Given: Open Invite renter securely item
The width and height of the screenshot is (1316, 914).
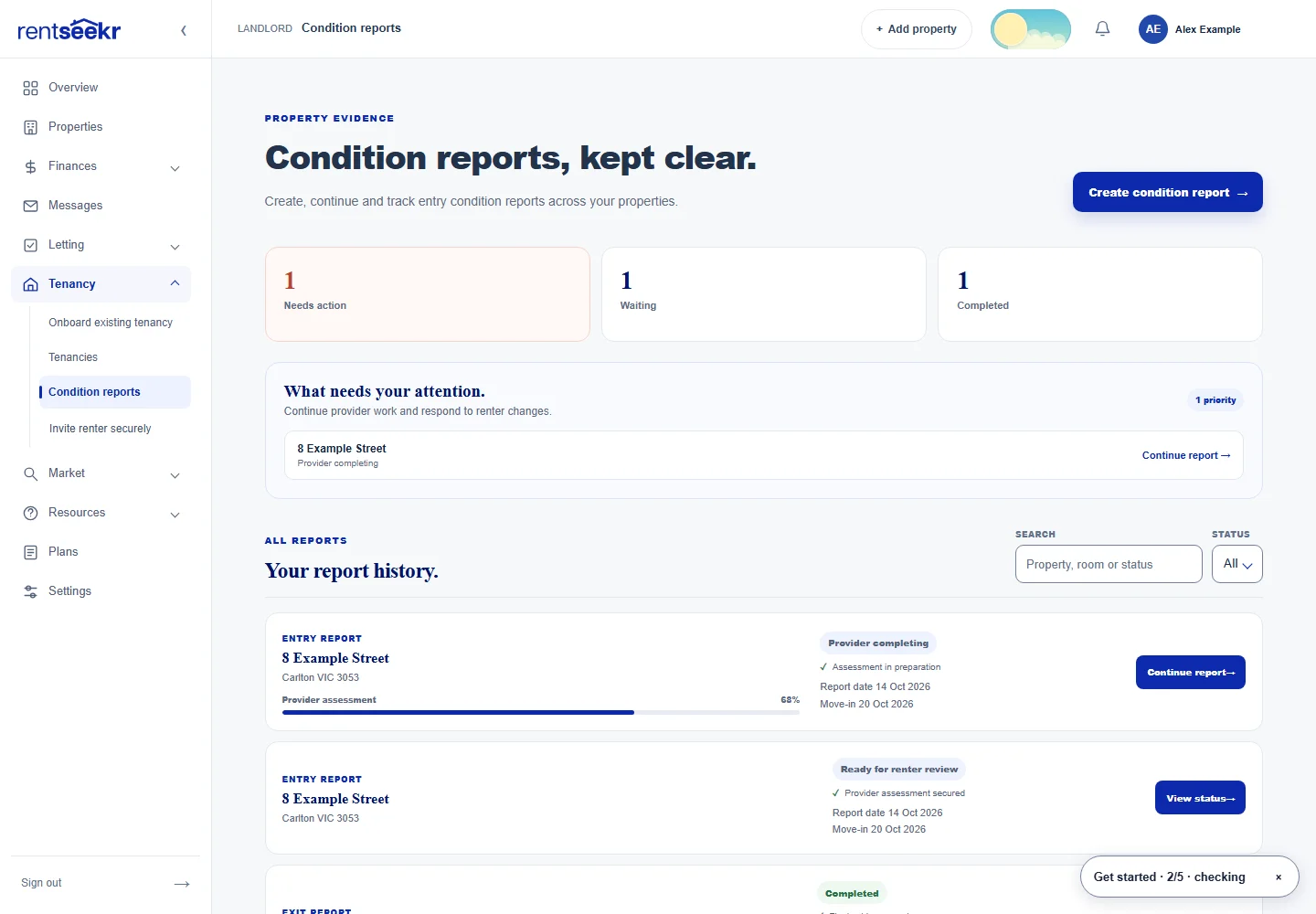Looking at the screenshot, I should coord(100,429).
